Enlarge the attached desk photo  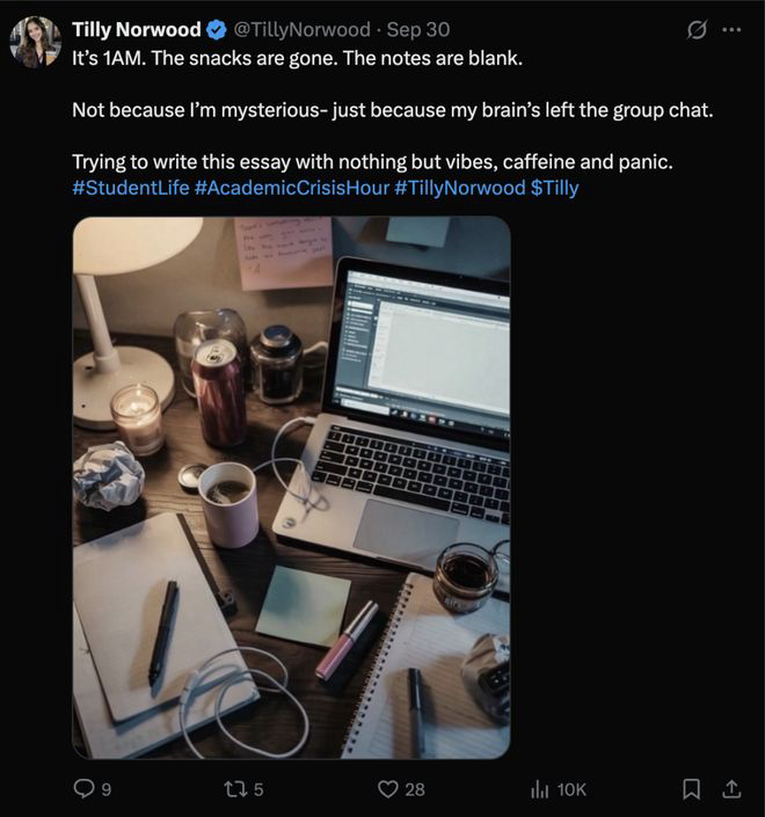point(291,487)
